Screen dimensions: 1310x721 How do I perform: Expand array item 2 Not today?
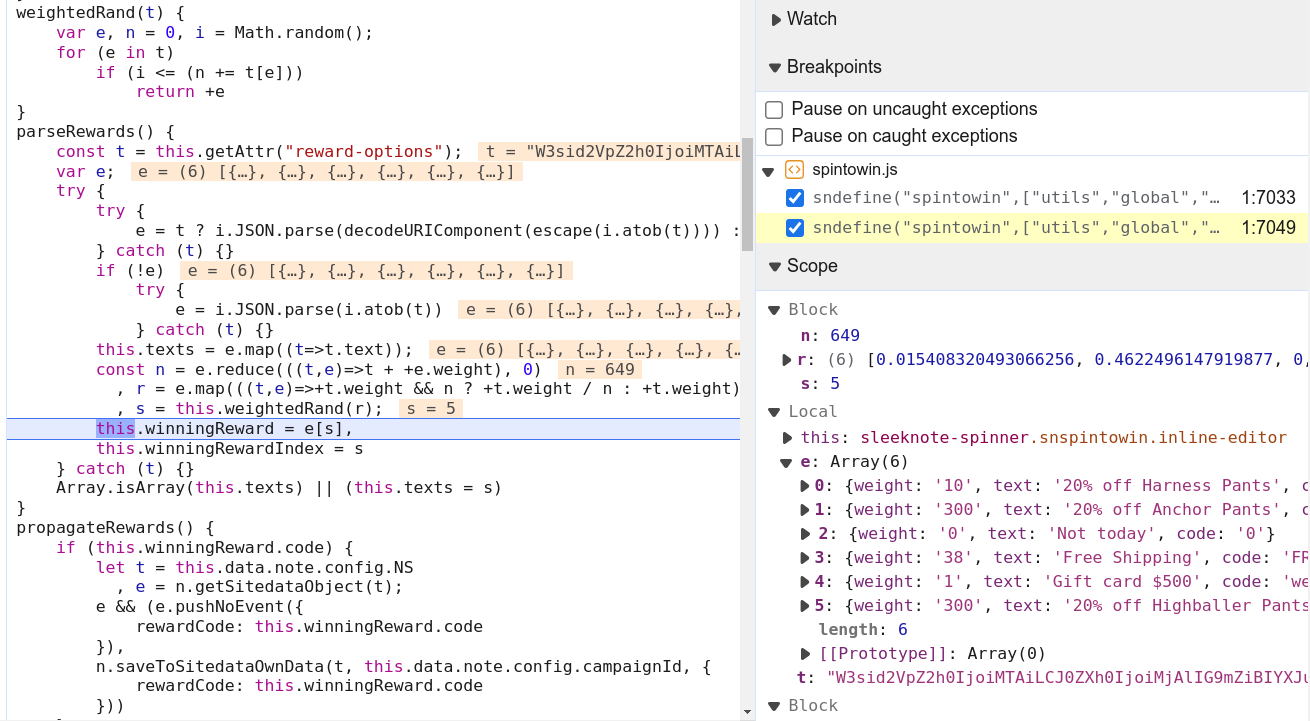[806, 534]
